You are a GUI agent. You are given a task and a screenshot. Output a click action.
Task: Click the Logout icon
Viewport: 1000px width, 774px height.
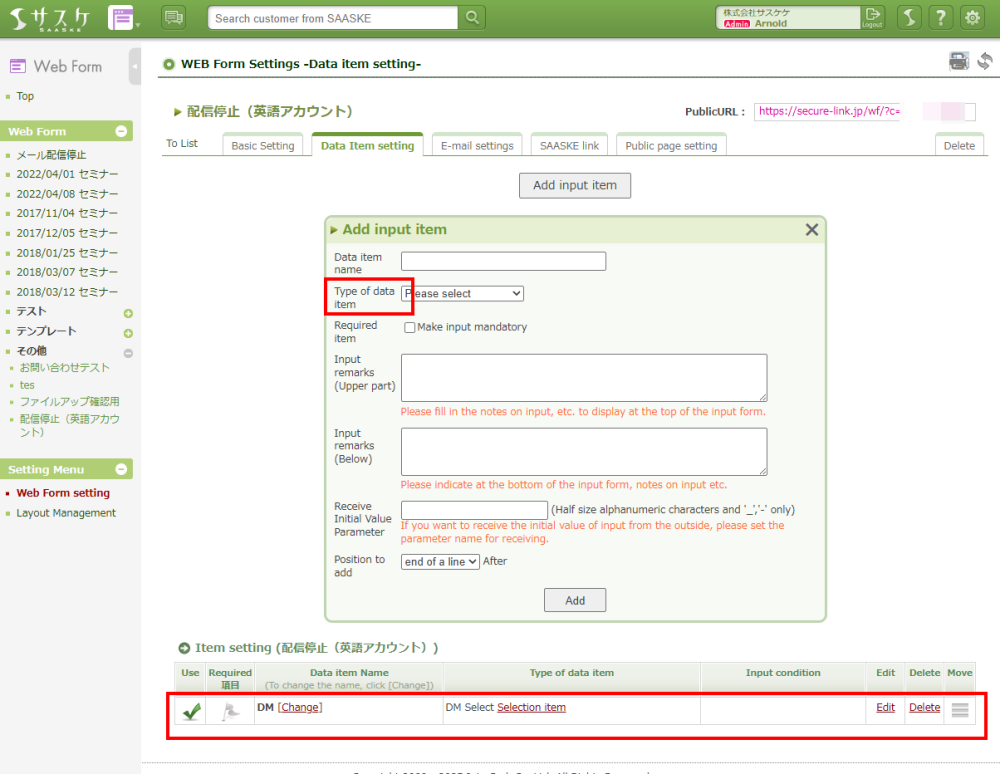[873, 17]
